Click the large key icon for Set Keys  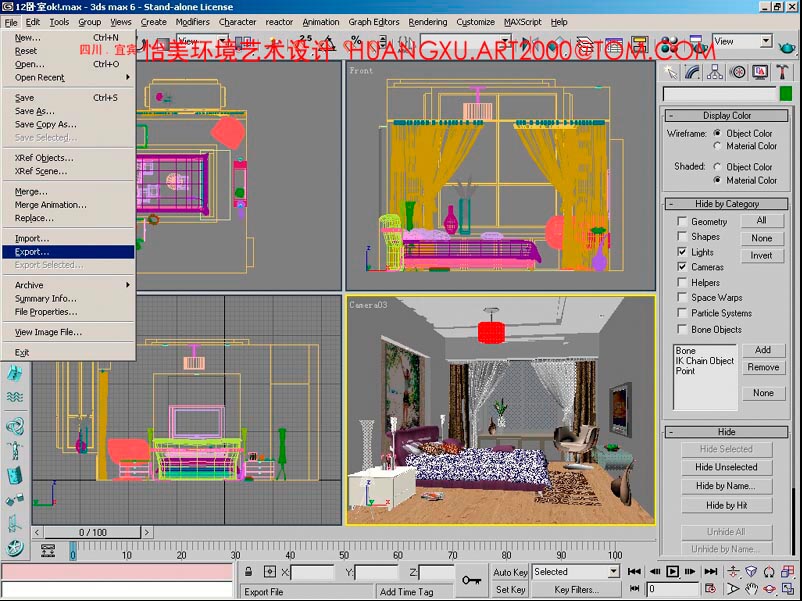472,580
